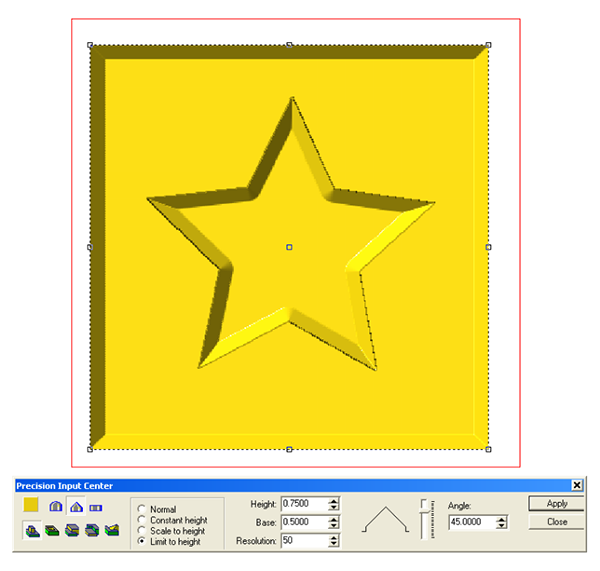Decrease Resolution with the down spinner arrow

click(334, 544)
